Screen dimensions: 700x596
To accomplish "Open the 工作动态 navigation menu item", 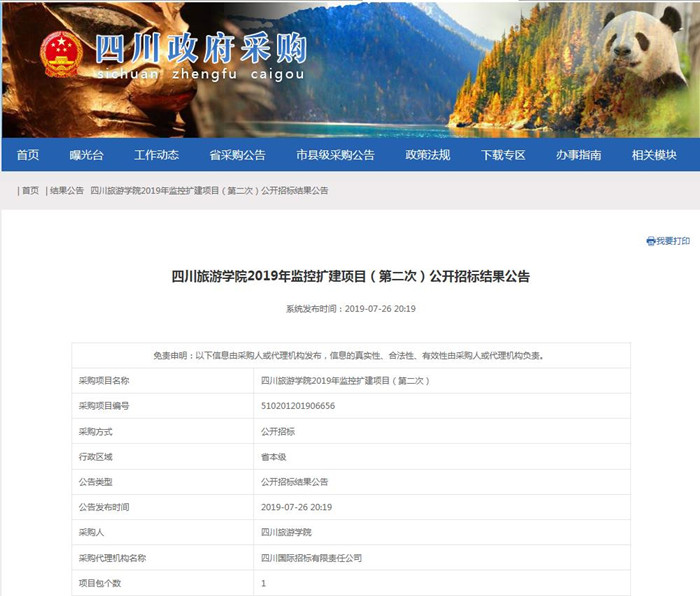I will pyautogui.click(x=156, y=155).
